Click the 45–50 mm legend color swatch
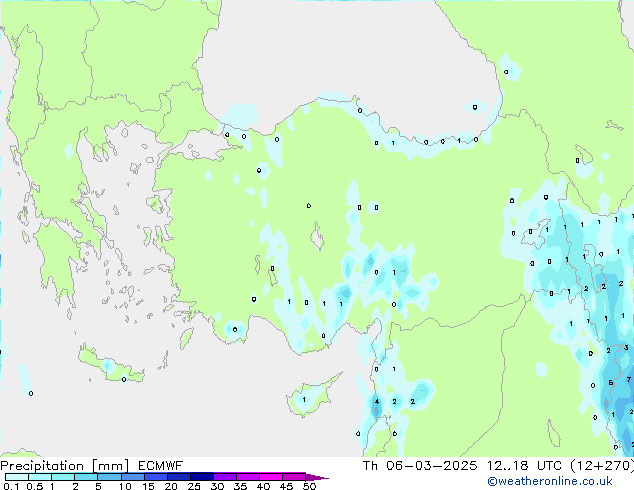This screenshot has height=490, width=634. point(294,477)
